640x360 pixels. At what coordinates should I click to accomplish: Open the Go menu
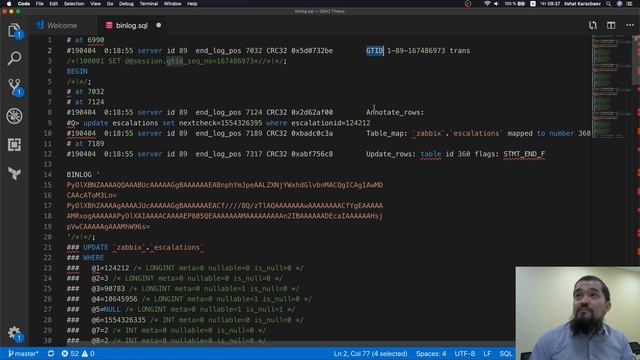click(x=110, y=4)
